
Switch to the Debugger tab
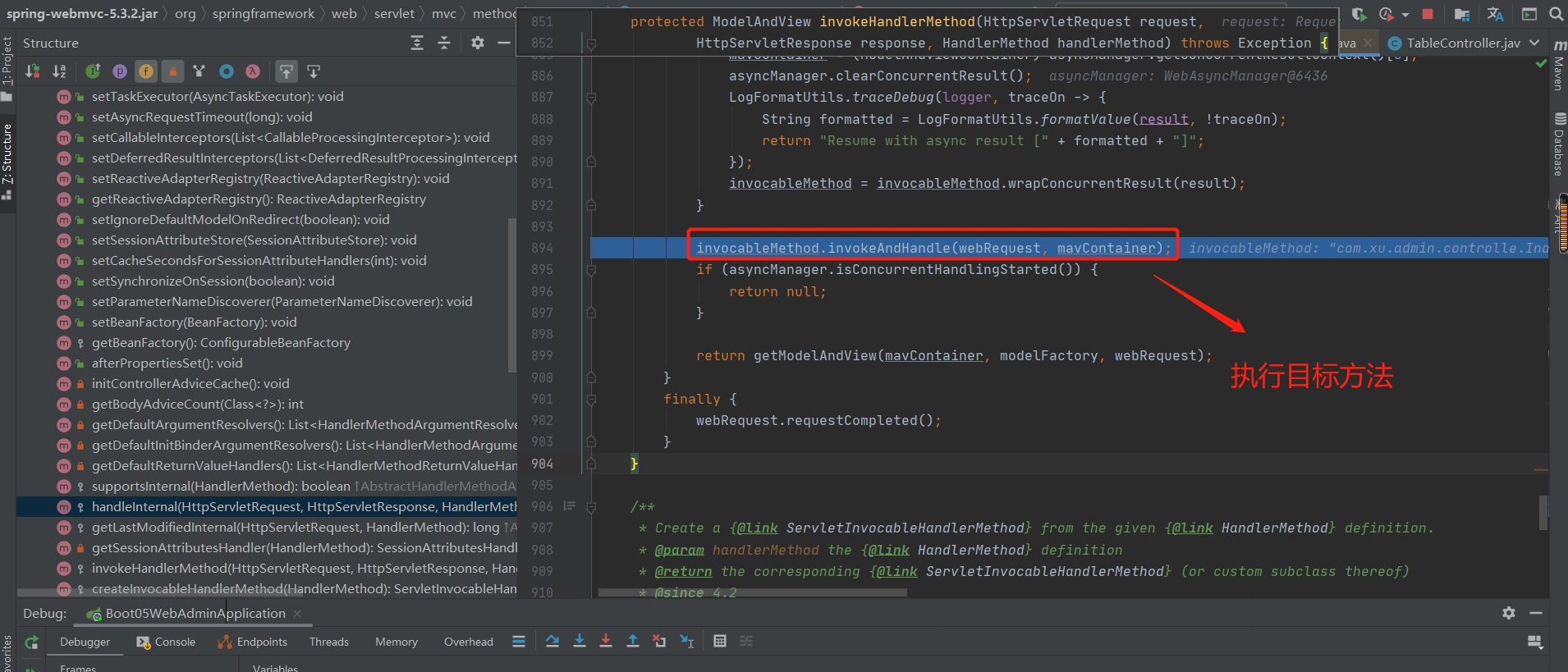coord(85,642)
